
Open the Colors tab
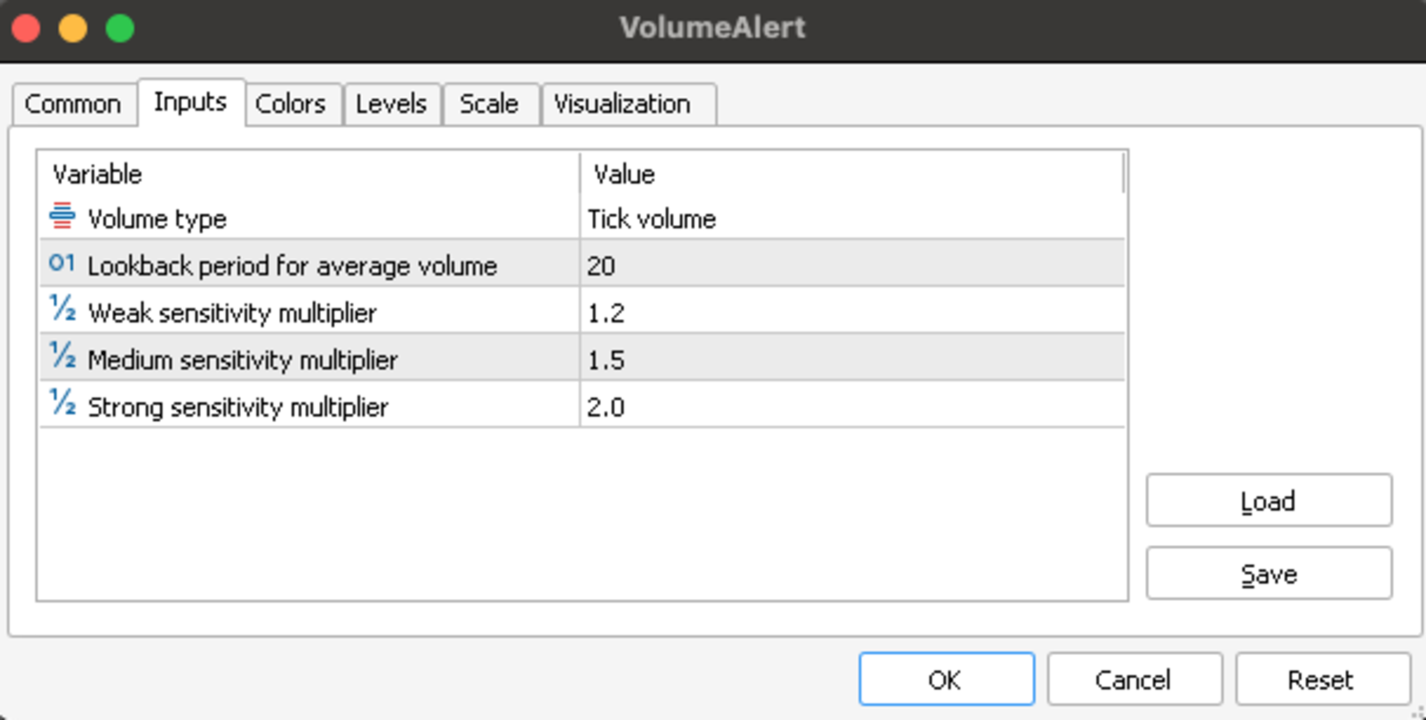290,104
